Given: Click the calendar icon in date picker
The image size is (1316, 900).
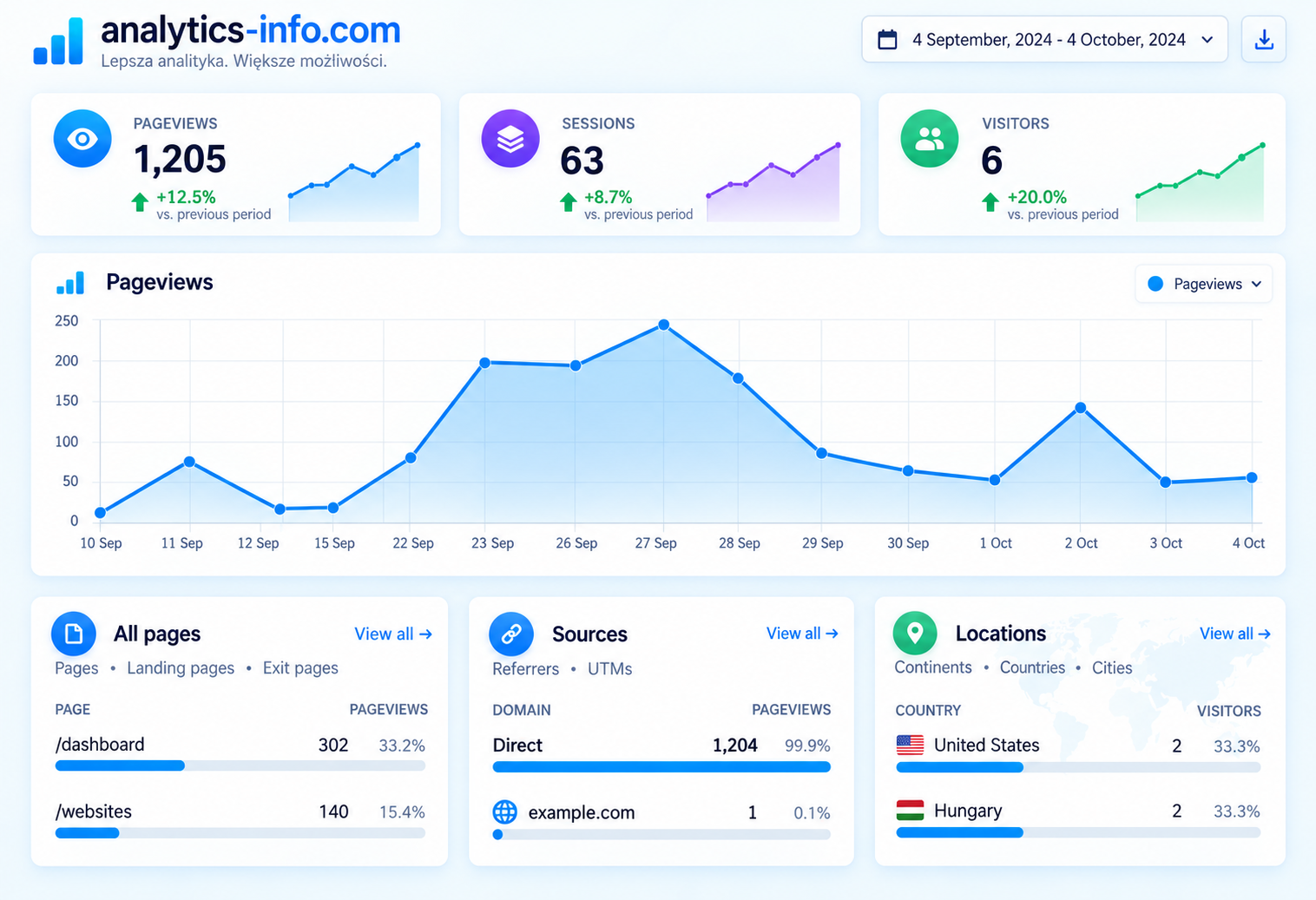Looking at the screenshot, I should (x=887, y=40).
